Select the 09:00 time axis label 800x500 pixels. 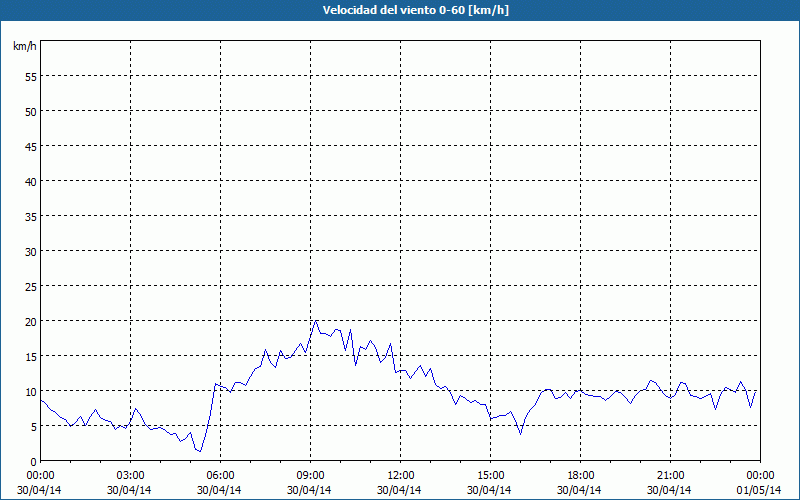pyautogui.click(x=310, y=475)
